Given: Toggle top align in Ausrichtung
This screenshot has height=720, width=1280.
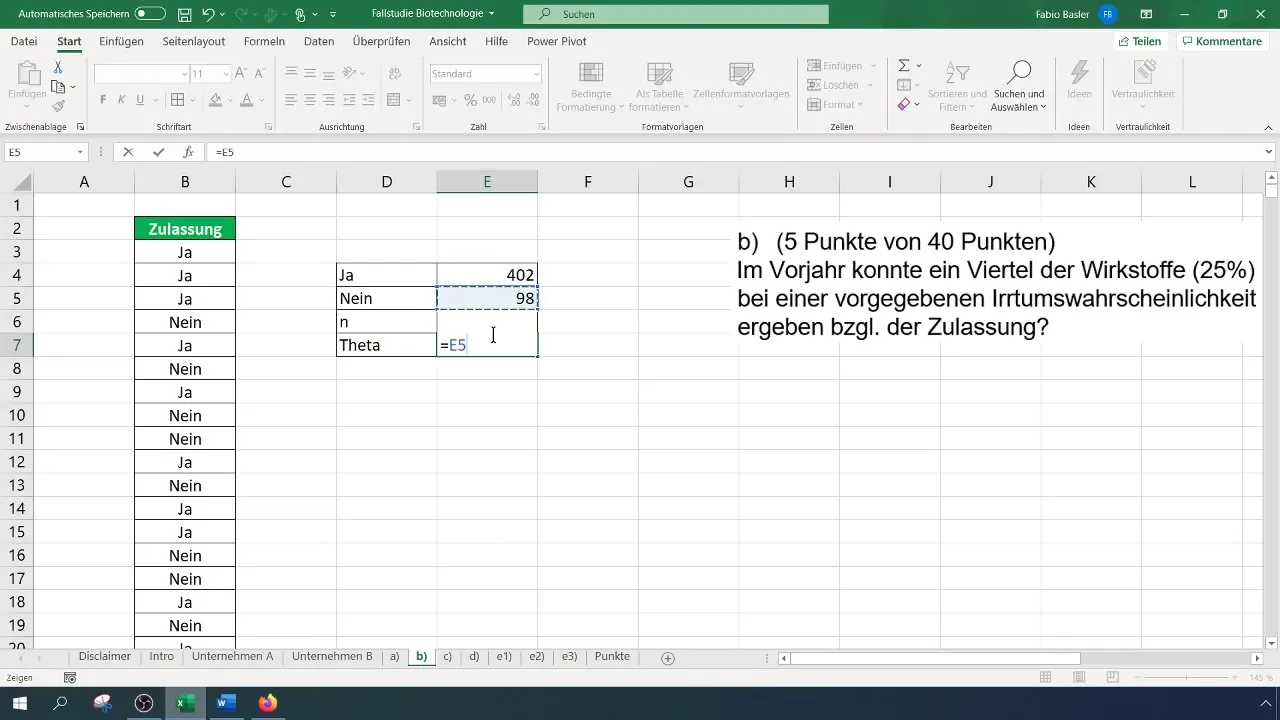Looking at the screenshot, I should [291, 73].
